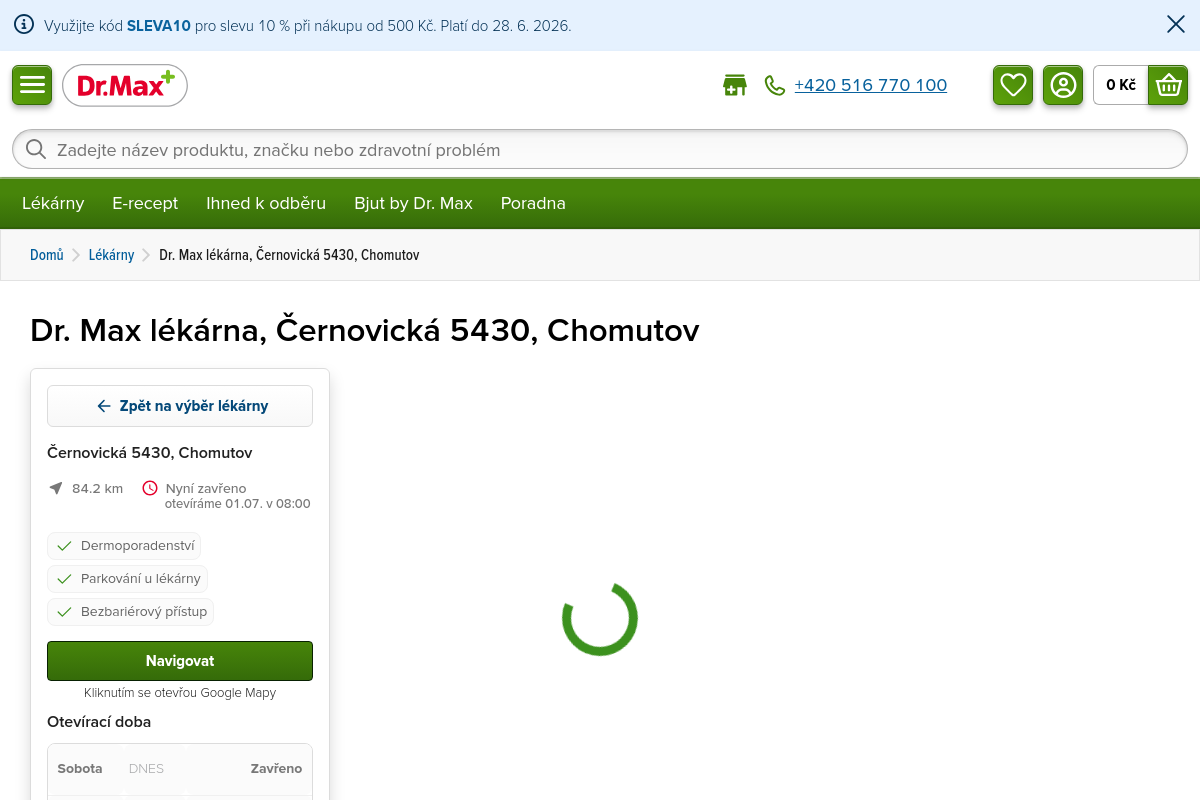Open the Poradna menu item
The height and width of the screenshot is (800, 1200).
coord(533,203)
